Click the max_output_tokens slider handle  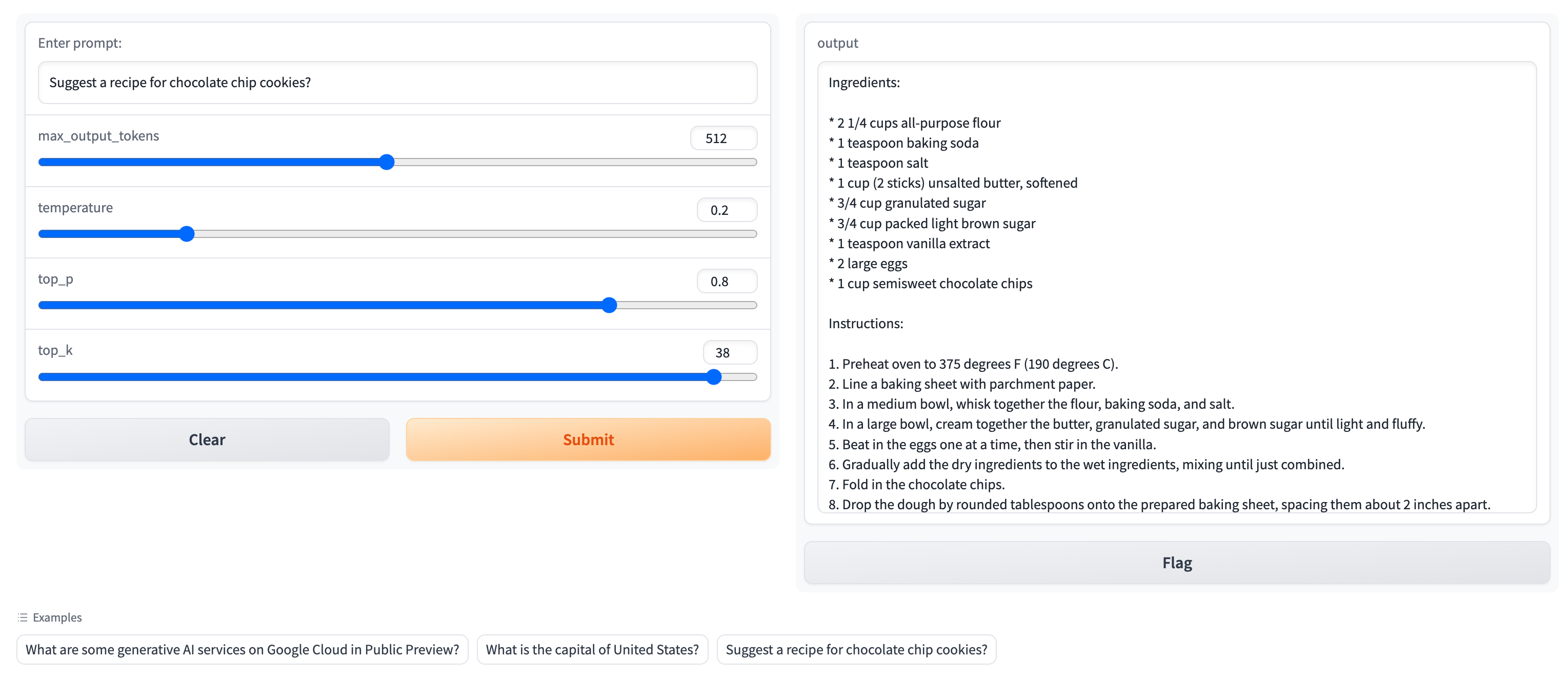(x=387, y=162)
